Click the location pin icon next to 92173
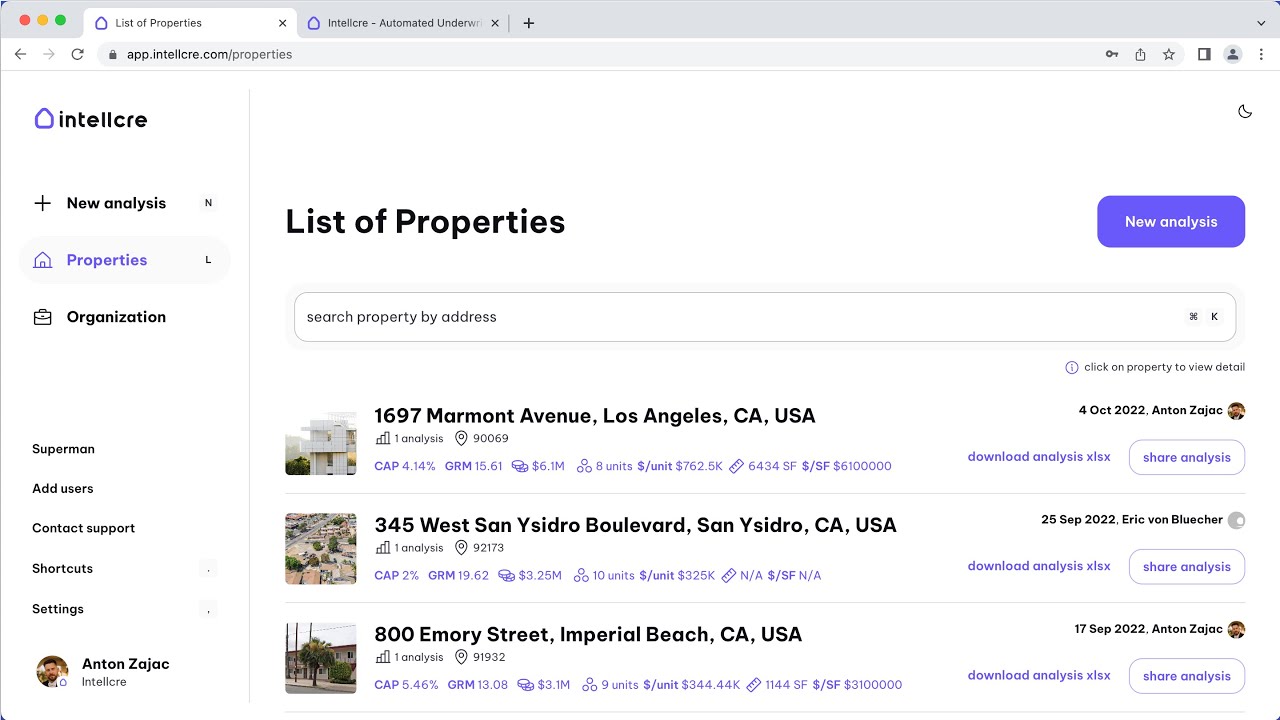 (x=461, y=548)
